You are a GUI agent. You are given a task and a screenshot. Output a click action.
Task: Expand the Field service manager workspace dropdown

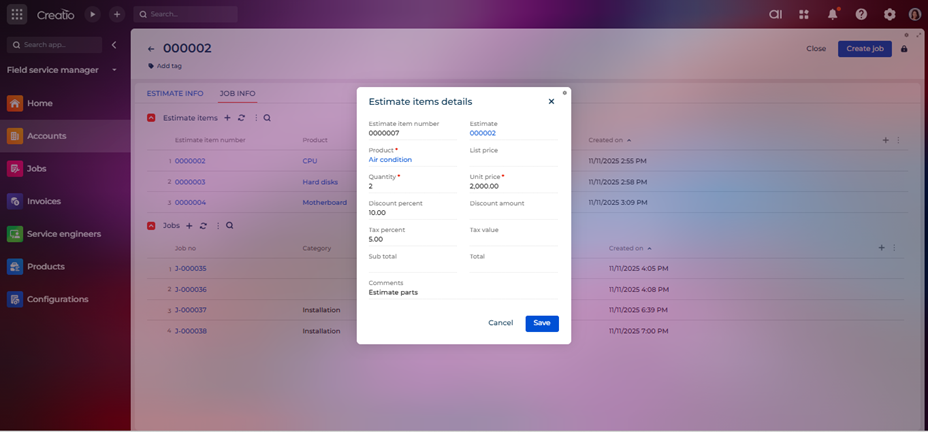(x=114, y=70)
